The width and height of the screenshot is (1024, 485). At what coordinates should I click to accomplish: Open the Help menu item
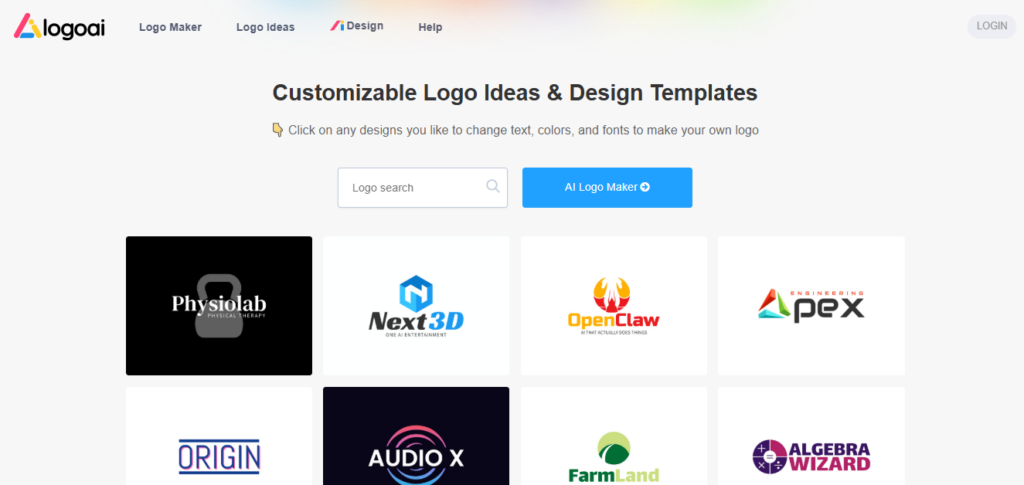pyautogui.click(x=430, y=27)
